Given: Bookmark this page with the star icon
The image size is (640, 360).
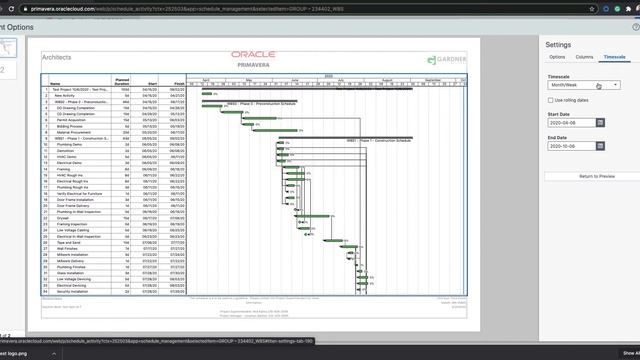Looking at the screenshot, I should (x=591, y=9).
